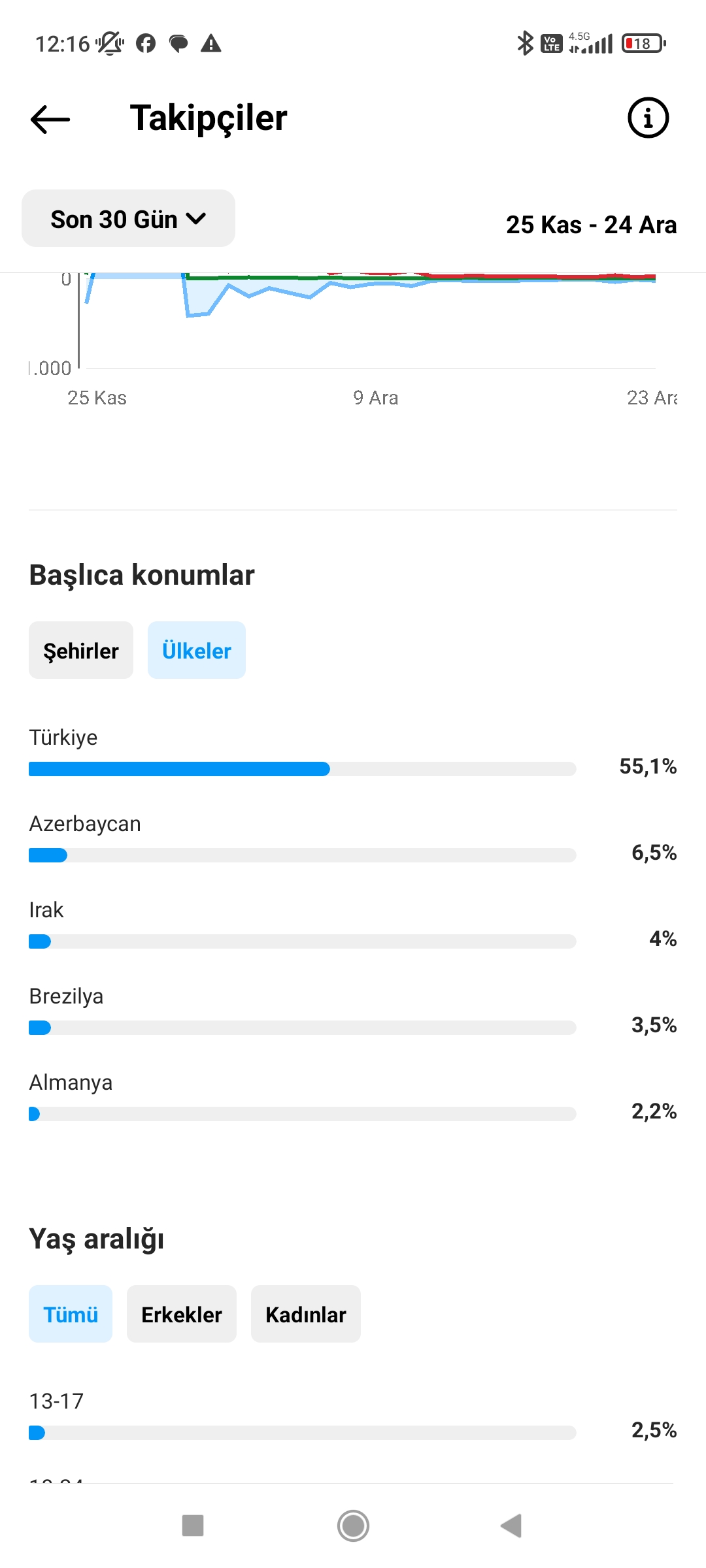Viewport: 706px width, 1568px height.
Task: Switch to the Şehirler filter
Action: (x=81, y=651)
